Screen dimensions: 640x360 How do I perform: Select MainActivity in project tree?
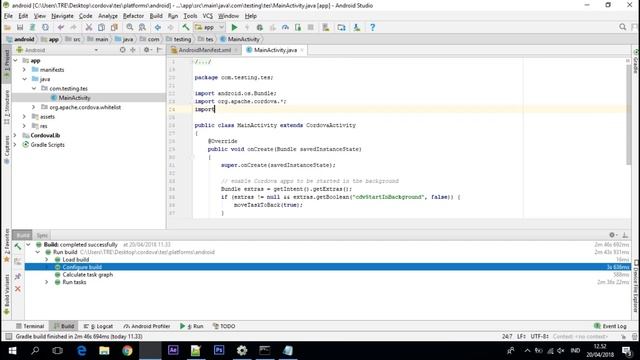[x=74, y=98]
